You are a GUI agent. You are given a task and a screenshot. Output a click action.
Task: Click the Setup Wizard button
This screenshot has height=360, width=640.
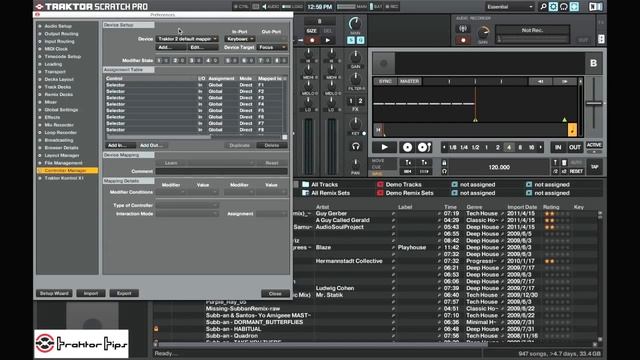coord(54,293)
